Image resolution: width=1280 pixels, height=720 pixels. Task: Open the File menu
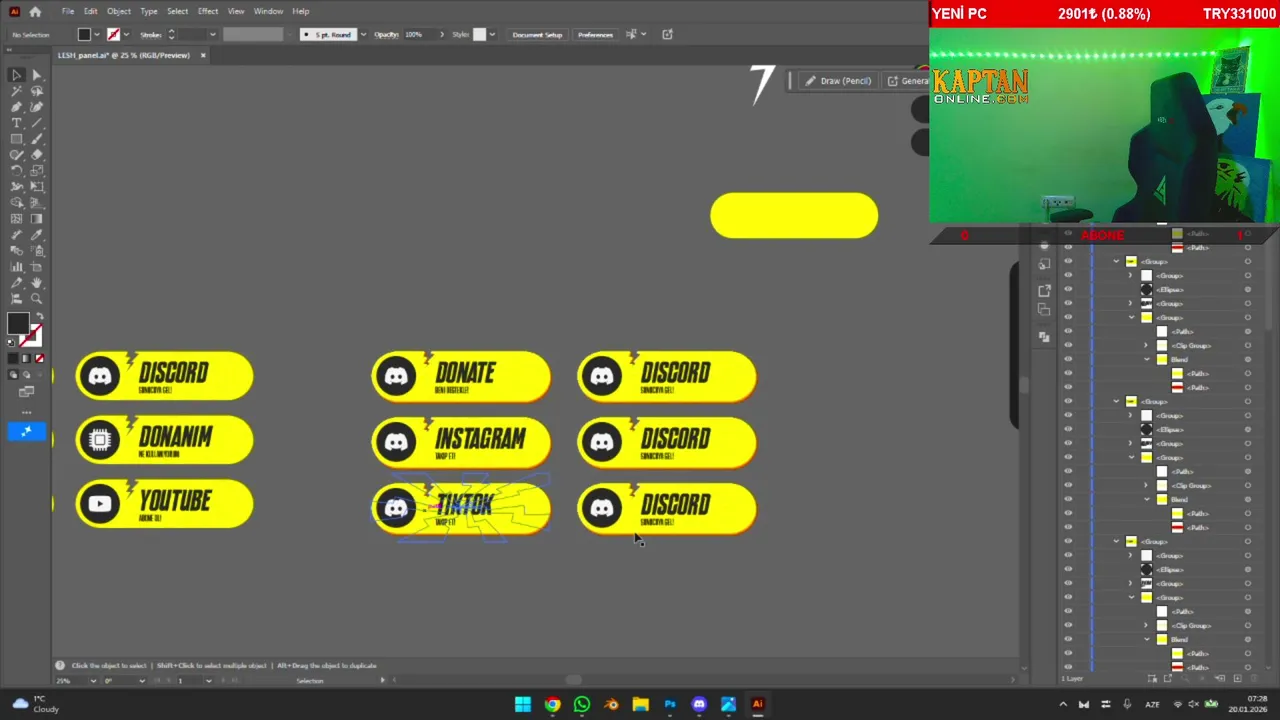pos(67,11)
